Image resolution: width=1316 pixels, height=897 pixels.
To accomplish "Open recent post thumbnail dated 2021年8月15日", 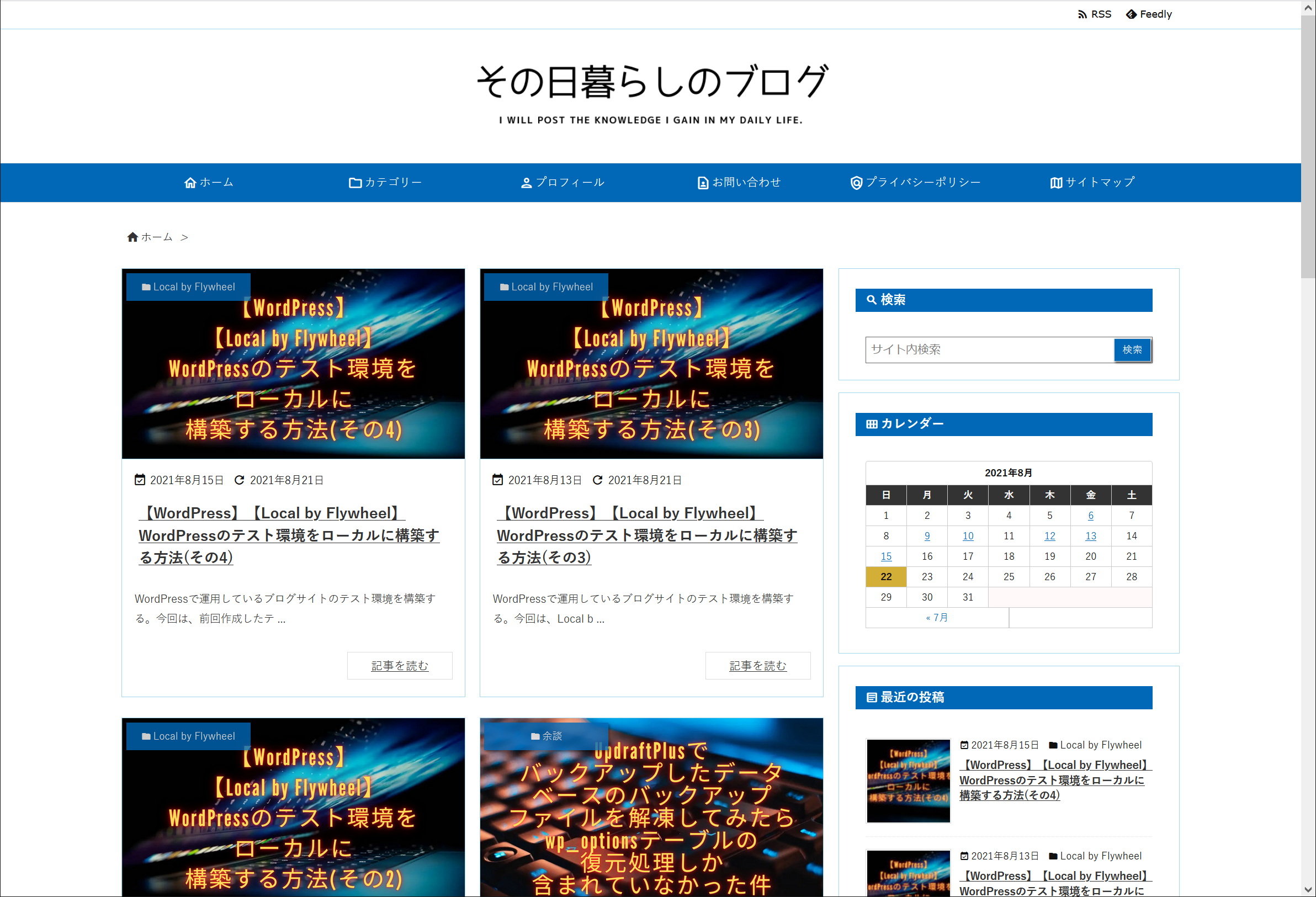I will (x=908, y=781).
